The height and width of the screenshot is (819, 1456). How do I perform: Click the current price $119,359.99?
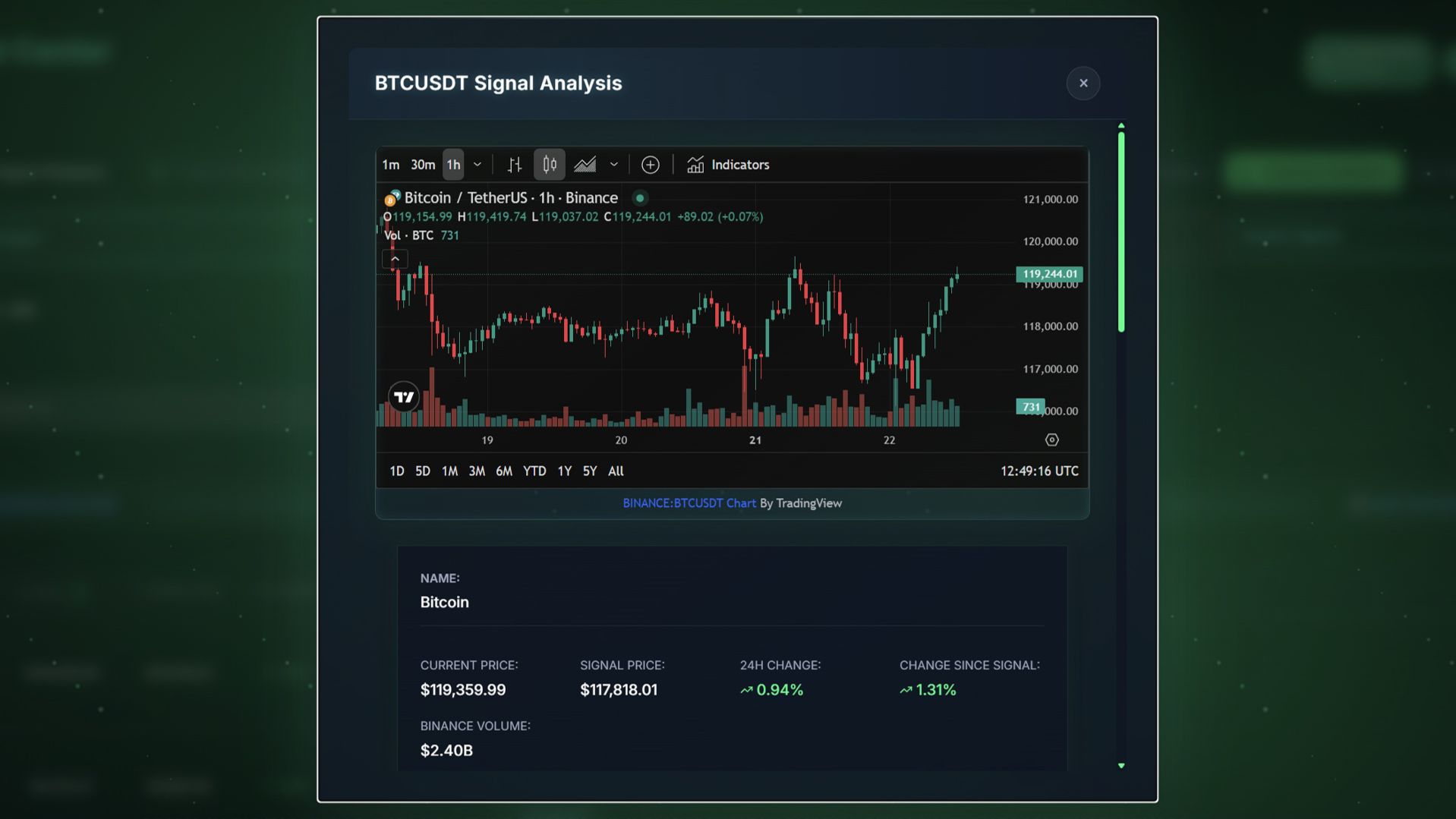462,690
